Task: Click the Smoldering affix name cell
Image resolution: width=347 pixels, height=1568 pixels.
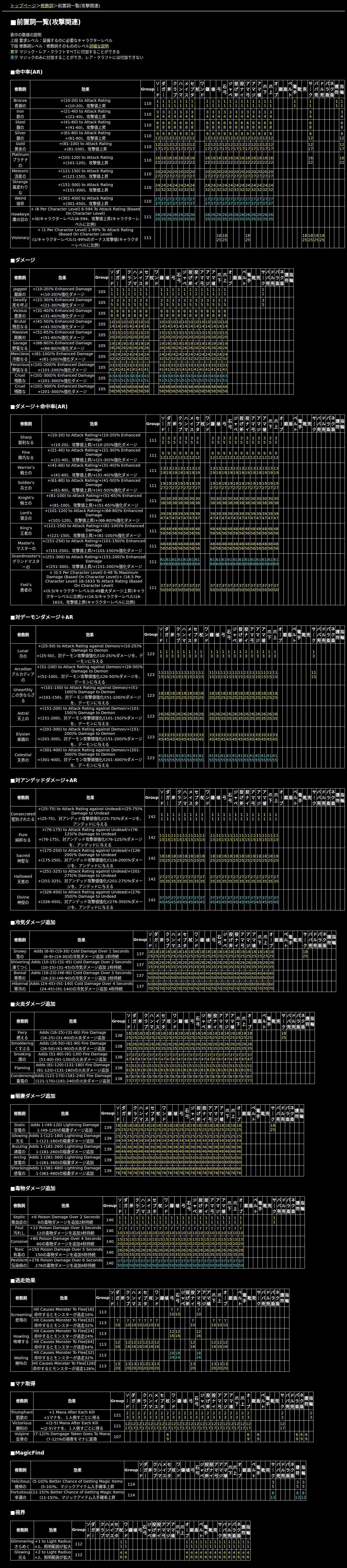Action: pyautogui.click(x=22, y=1046)
